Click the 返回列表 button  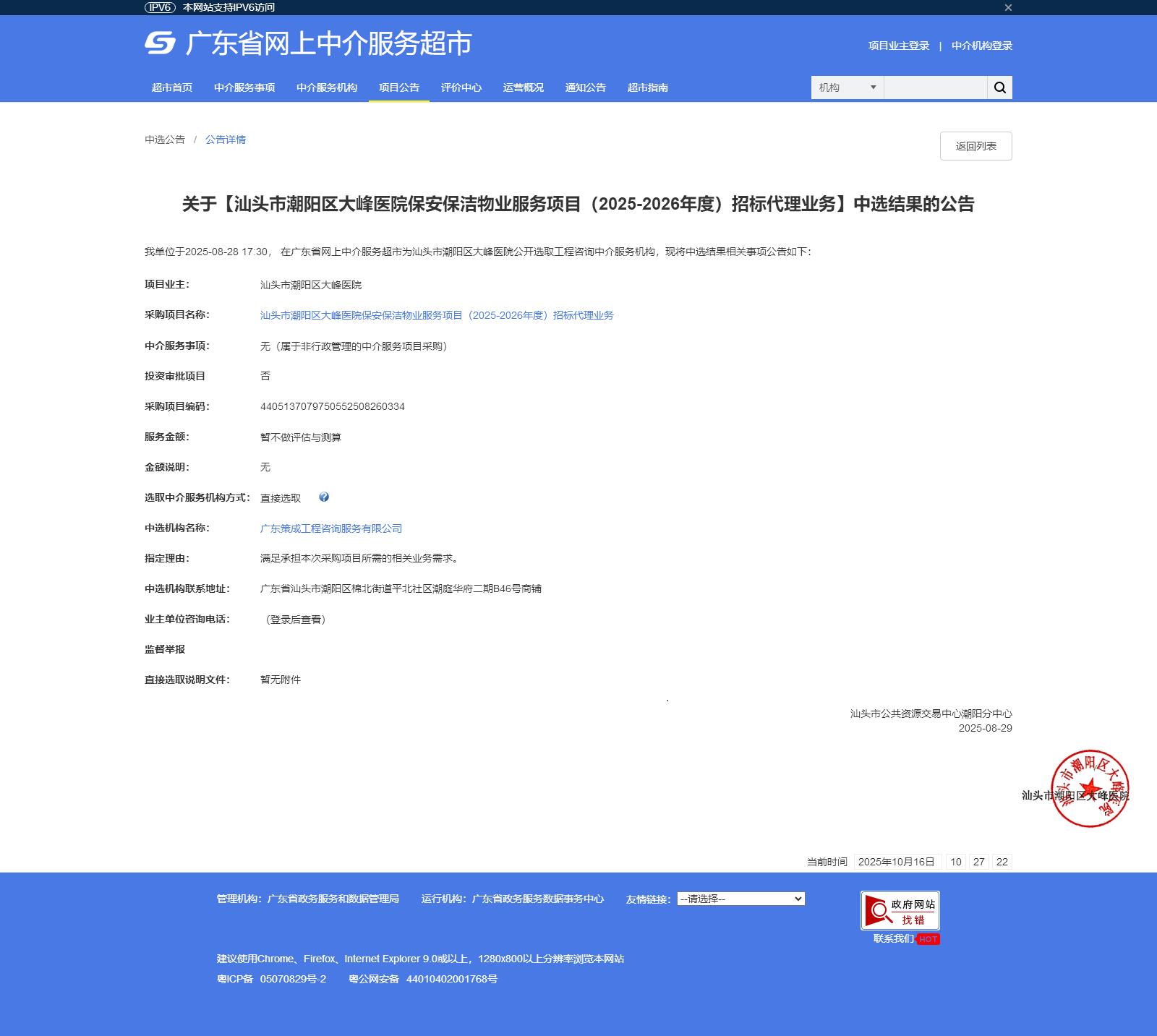(975, 146)
